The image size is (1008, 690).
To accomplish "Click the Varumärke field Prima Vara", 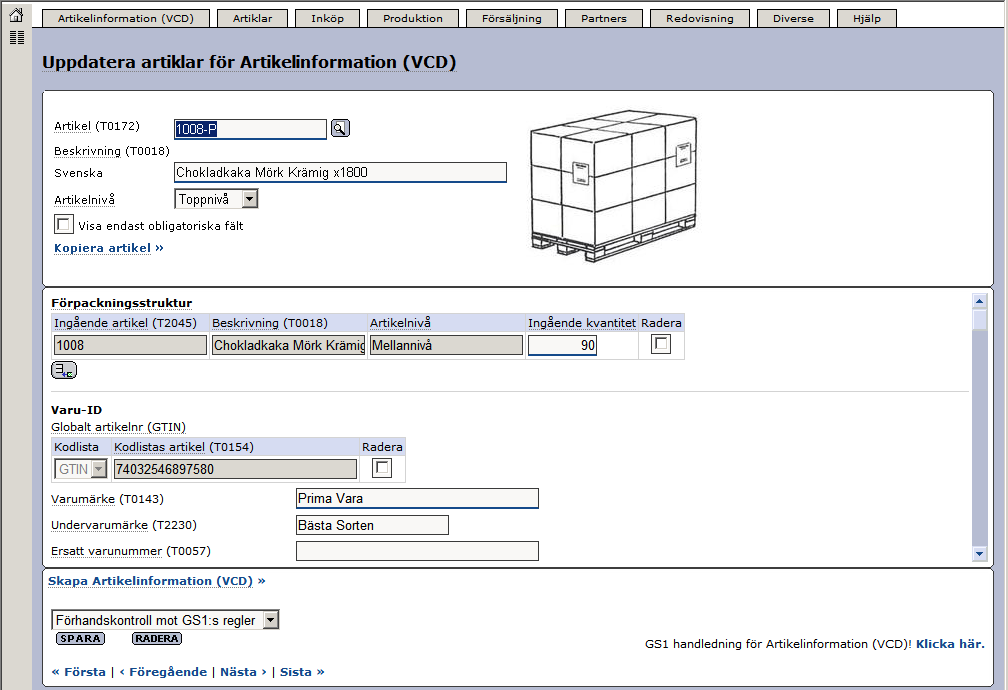I will pyautogui.click(x=417, y=498).
